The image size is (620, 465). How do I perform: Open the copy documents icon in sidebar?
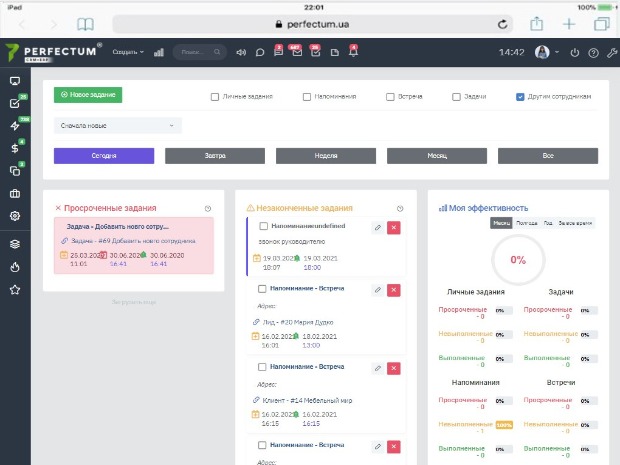click(x=15, y=171)
